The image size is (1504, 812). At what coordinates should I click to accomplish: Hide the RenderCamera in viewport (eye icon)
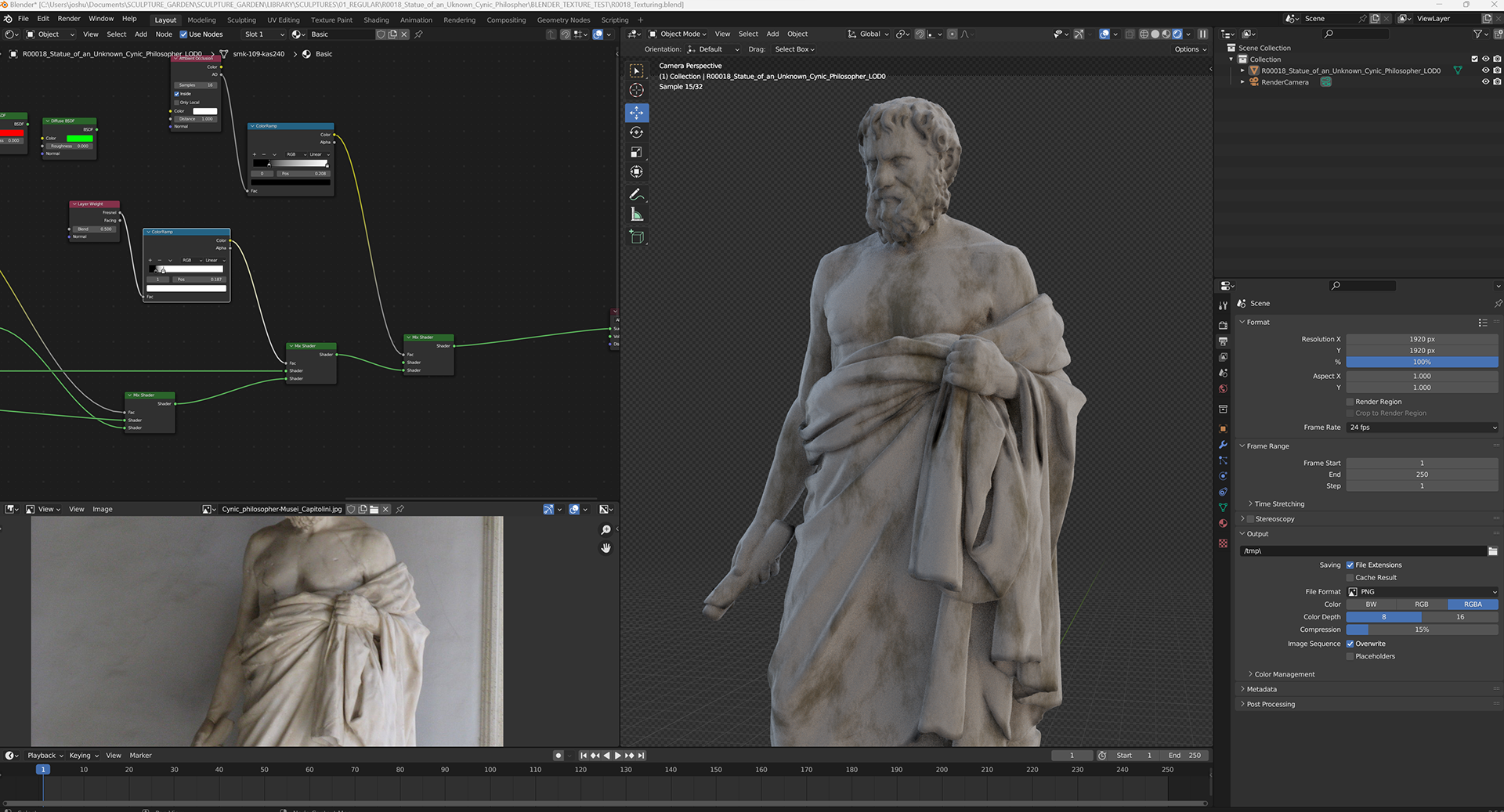click(x=1485, y=82)
